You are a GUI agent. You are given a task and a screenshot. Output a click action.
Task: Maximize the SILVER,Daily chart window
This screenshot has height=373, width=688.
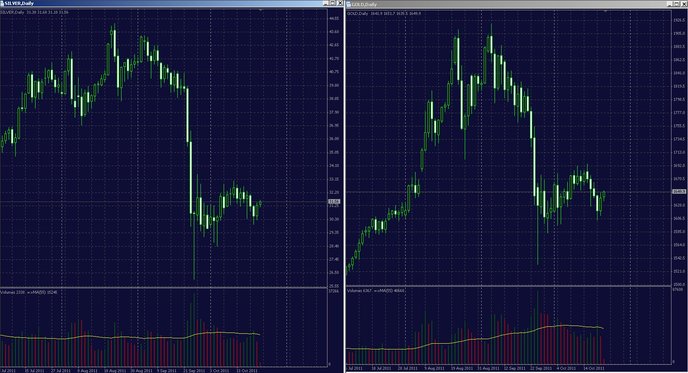pyautogui.click(x=333, y=3)
